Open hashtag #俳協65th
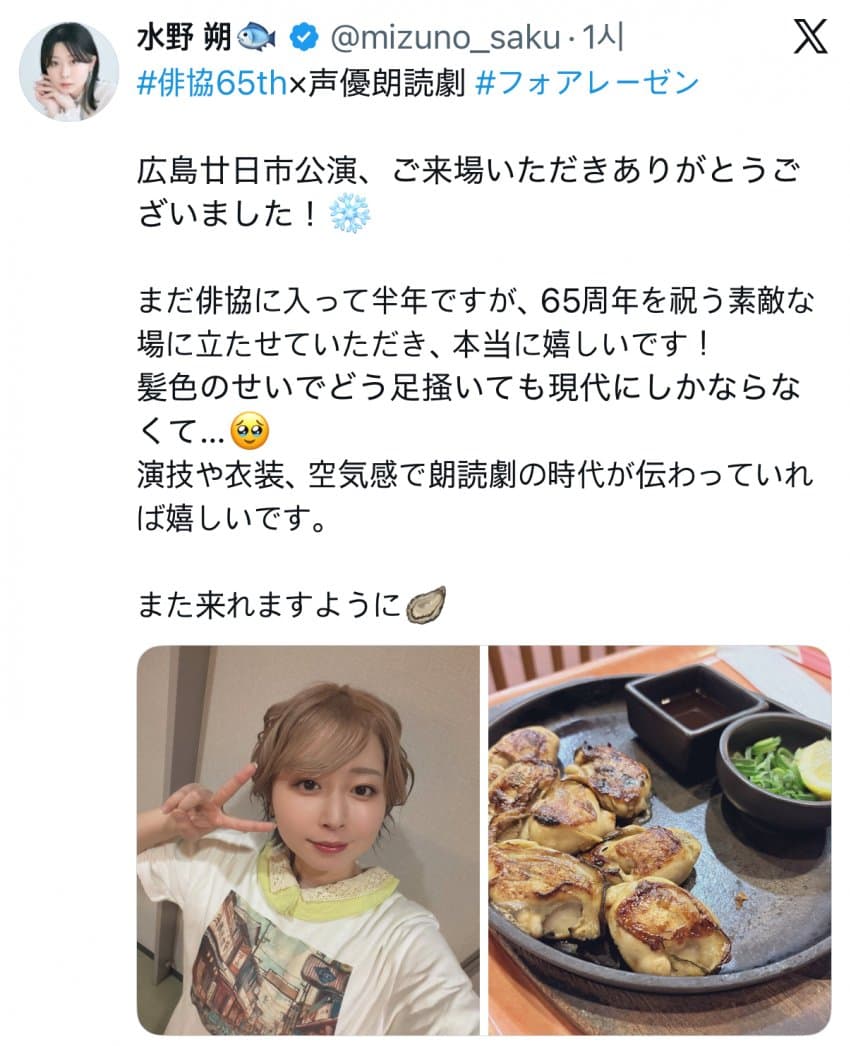This screenshot has height=1046, width=850. coord(211,83)
